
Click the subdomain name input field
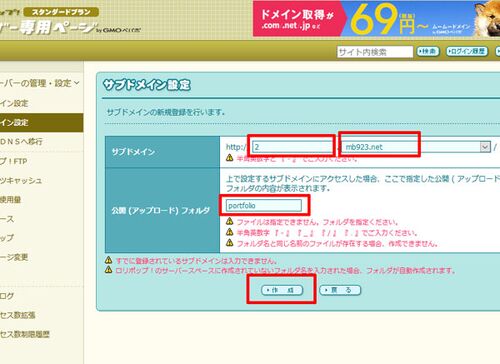pos(292,147)
